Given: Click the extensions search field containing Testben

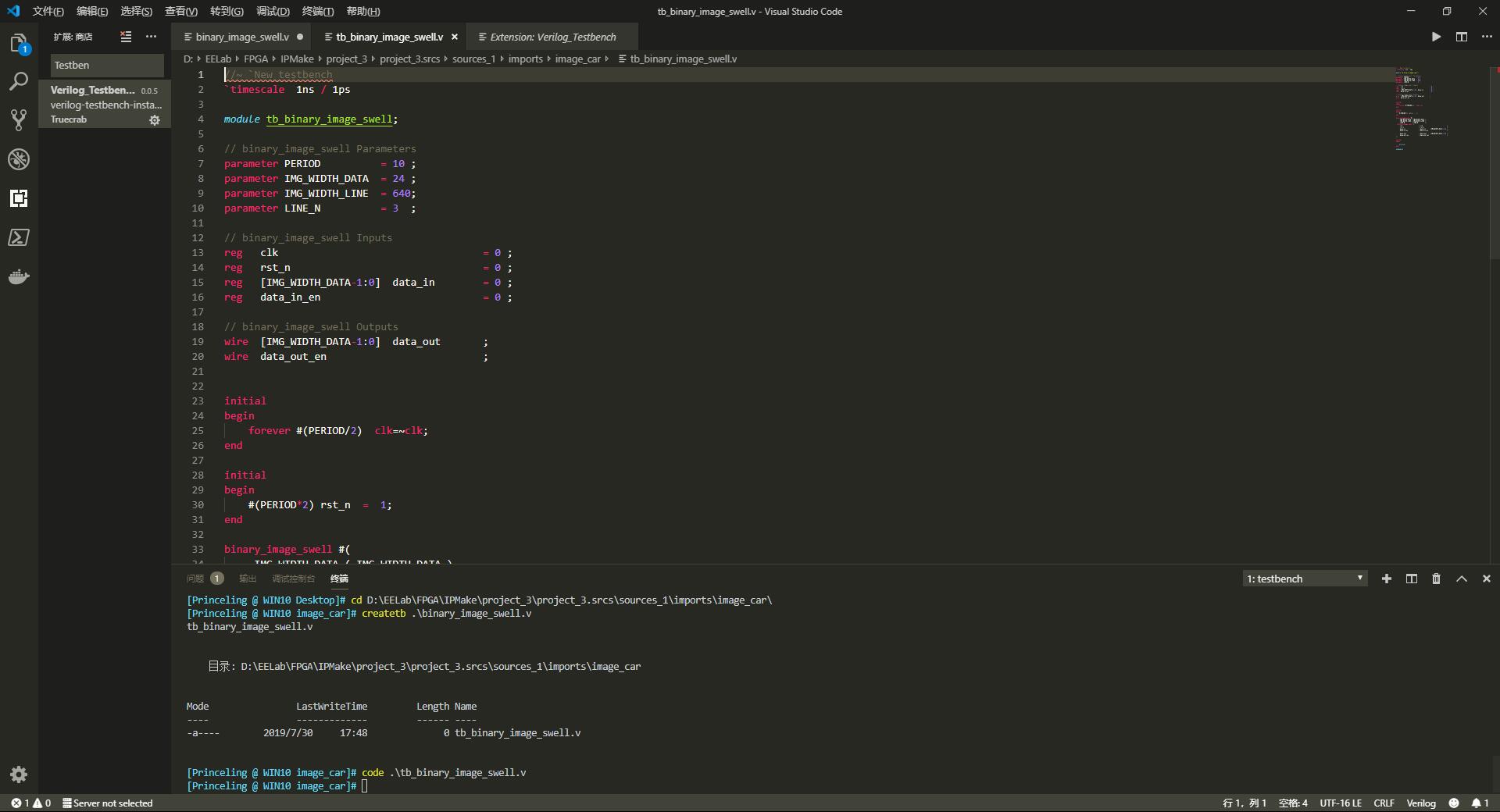Looking at the screenshot, I should [x=107, y=66].
